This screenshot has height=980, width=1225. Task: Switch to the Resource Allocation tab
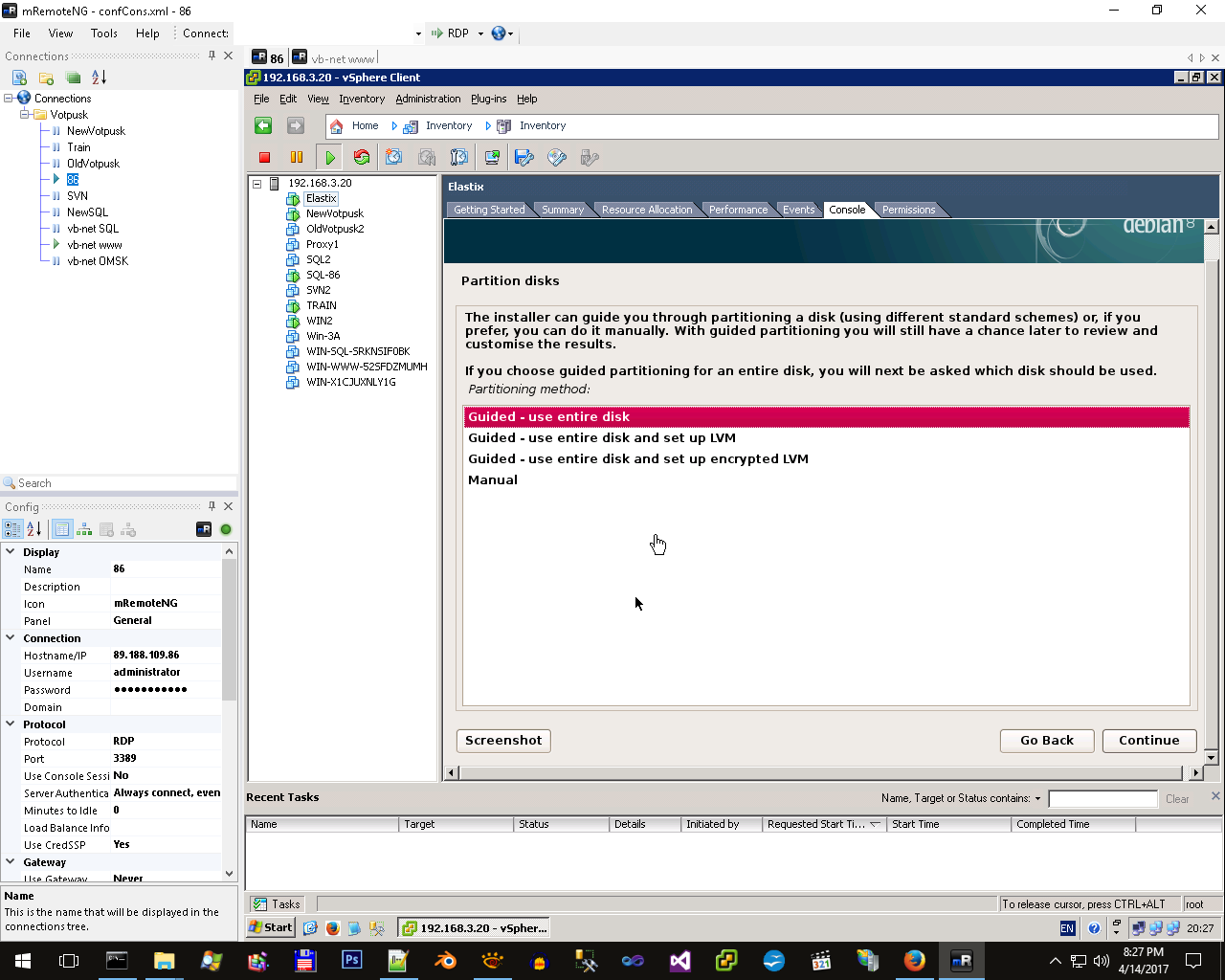point(647,210)
